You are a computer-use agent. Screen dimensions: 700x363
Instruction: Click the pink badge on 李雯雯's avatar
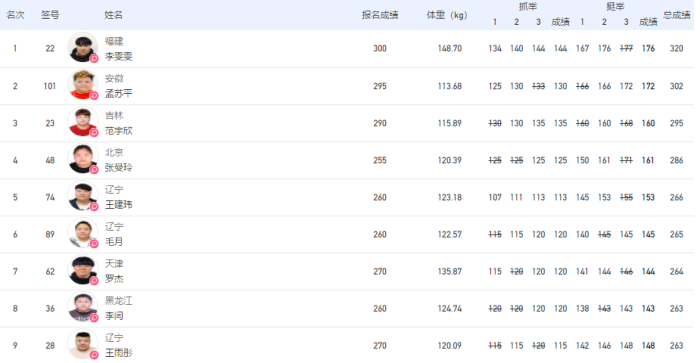[x=94, y=58]
